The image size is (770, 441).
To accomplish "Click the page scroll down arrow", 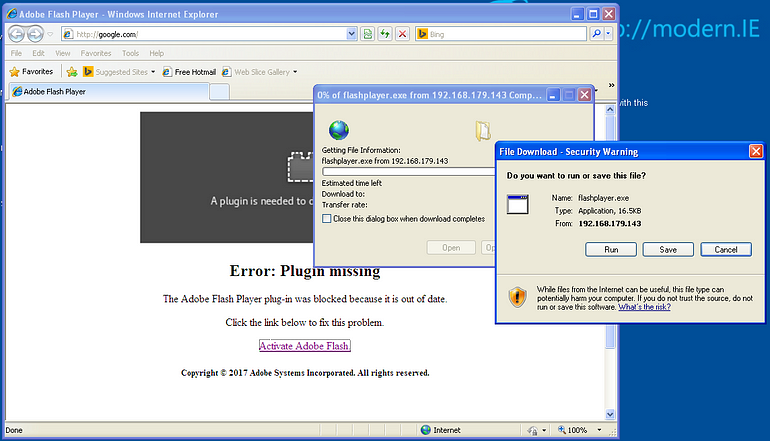I will [610, 414].
